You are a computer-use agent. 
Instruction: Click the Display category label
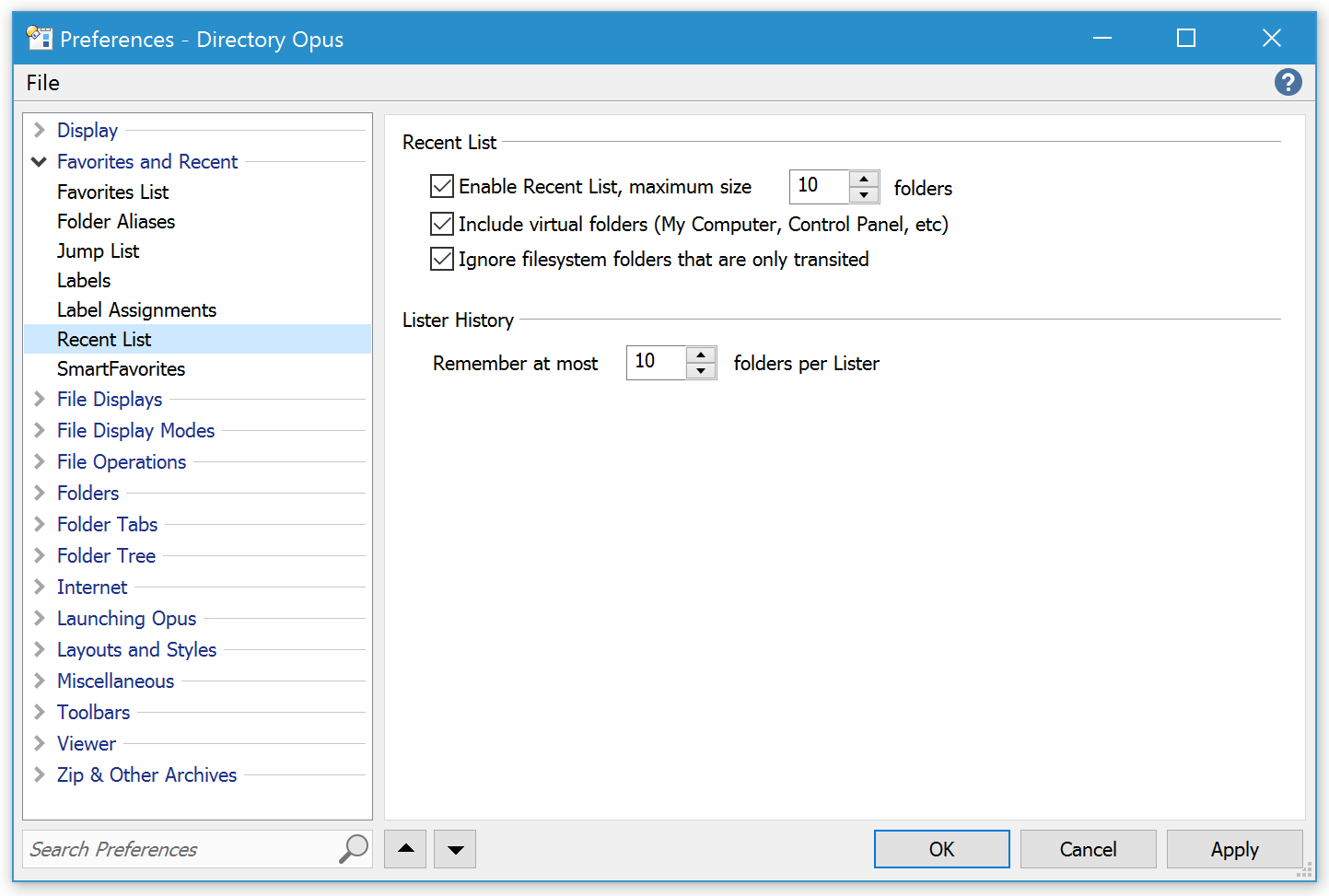coord(87,130)
